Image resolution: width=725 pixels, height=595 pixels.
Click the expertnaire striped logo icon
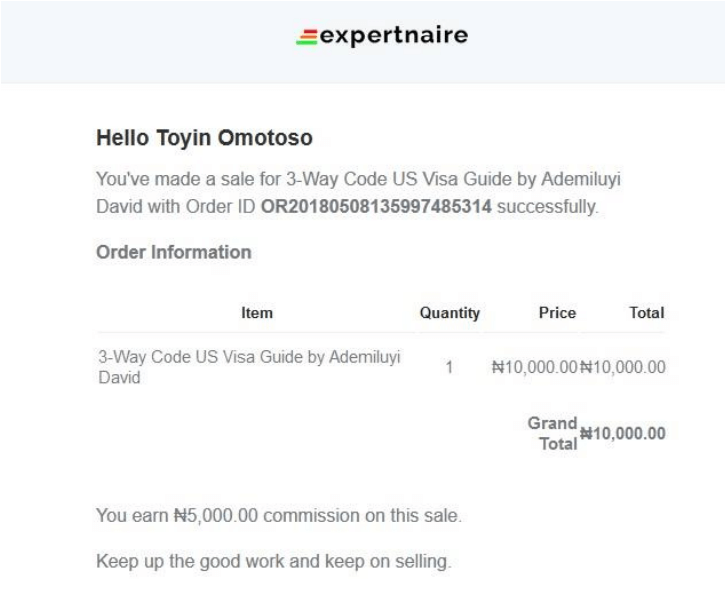tap(307, 38)
